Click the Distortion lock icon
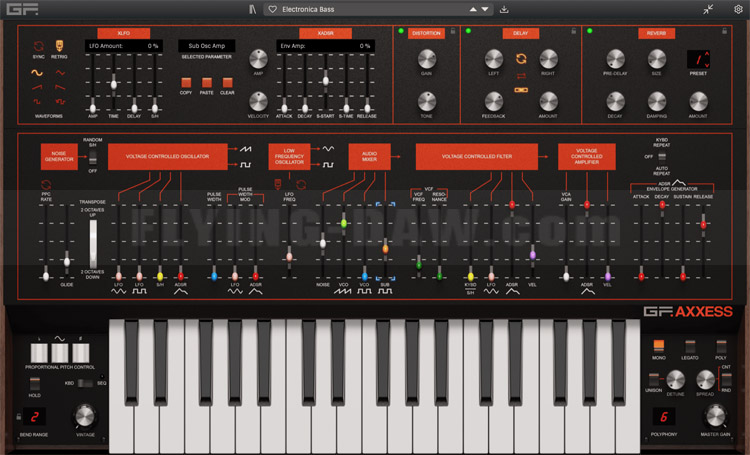The image size is (750, 455). [452, 31]
